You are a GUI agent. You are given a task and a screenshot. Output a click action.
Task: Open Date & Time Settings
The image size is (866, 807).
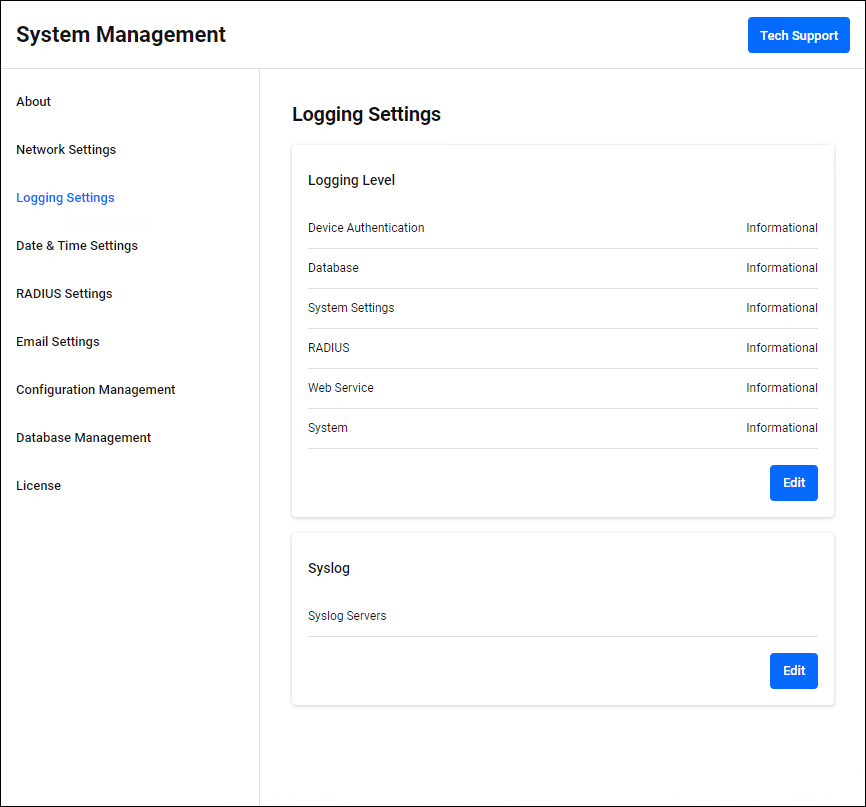77,246
